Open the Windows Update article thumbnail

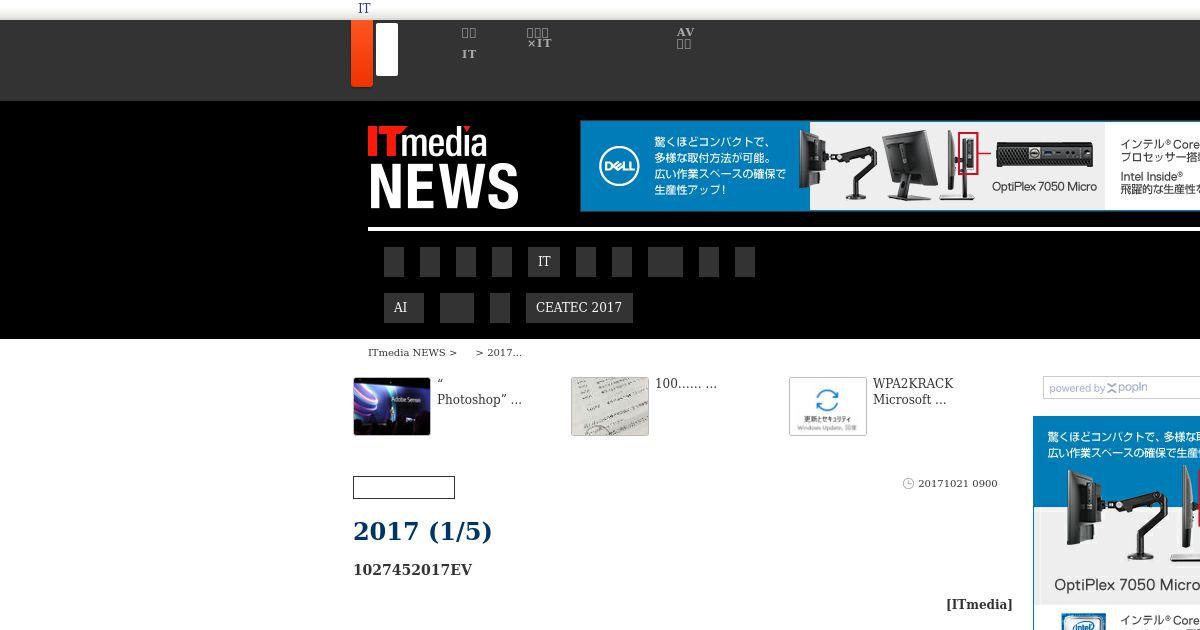[828, 406]
